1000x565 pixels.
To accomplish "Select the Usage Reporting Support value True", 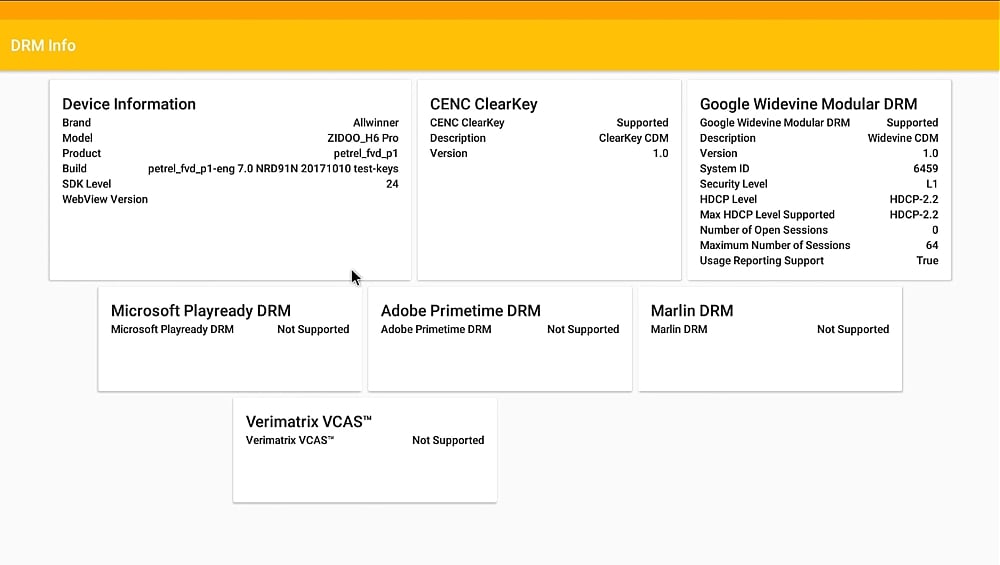I will tap(927, 260).
